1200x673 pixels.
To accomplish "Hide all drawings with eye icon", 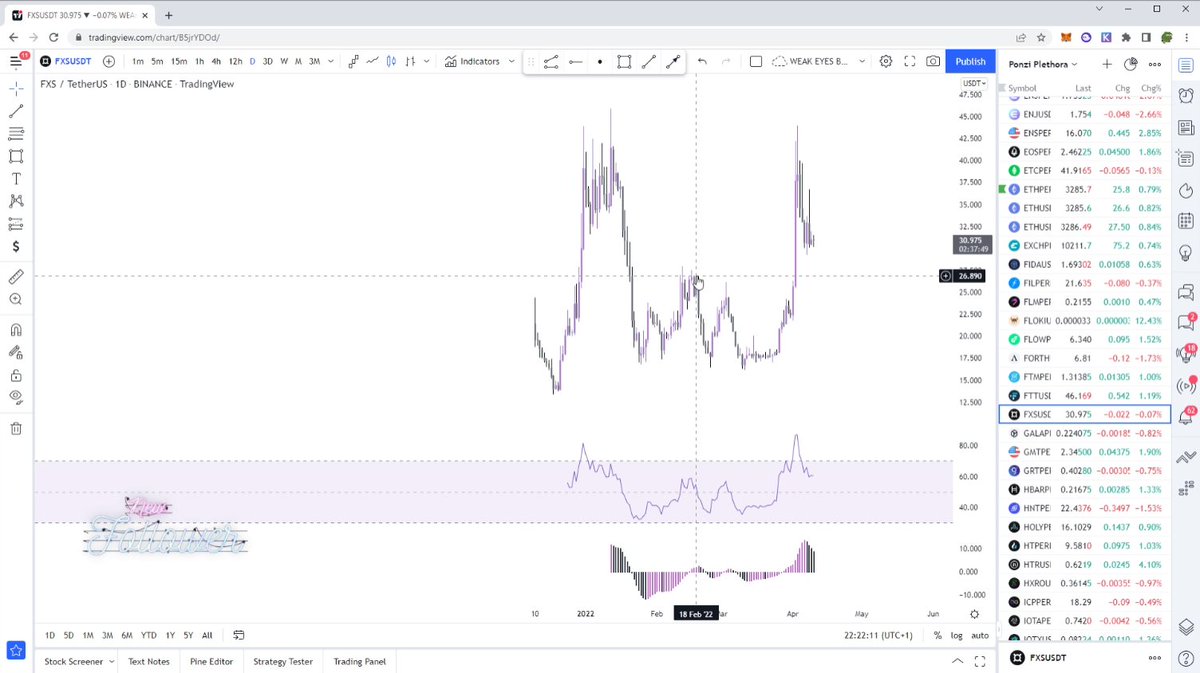I will tap(16, 398).
